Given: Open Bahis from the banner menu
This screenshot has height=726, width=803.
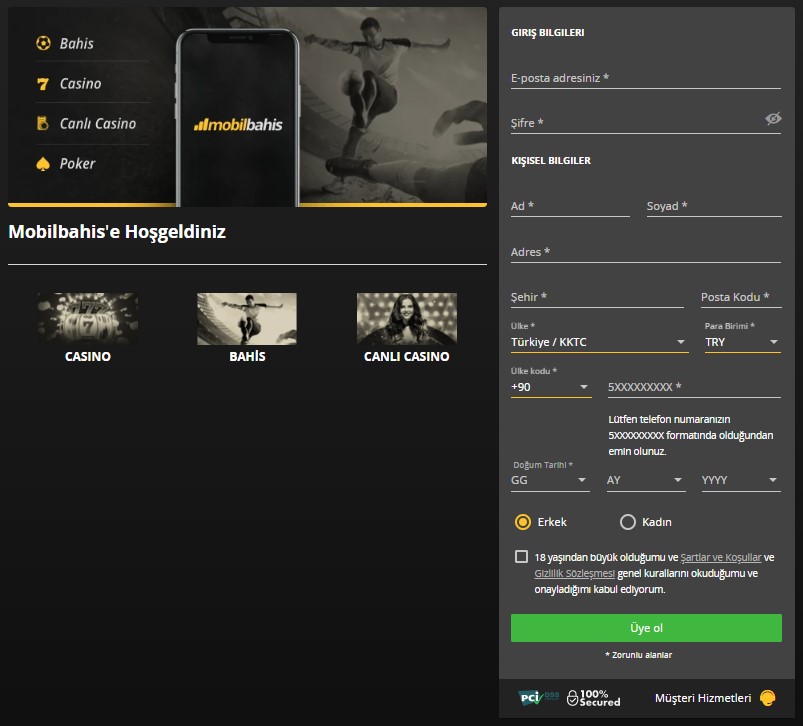Looking at the screenshot, I should click(x=77, y=44).
